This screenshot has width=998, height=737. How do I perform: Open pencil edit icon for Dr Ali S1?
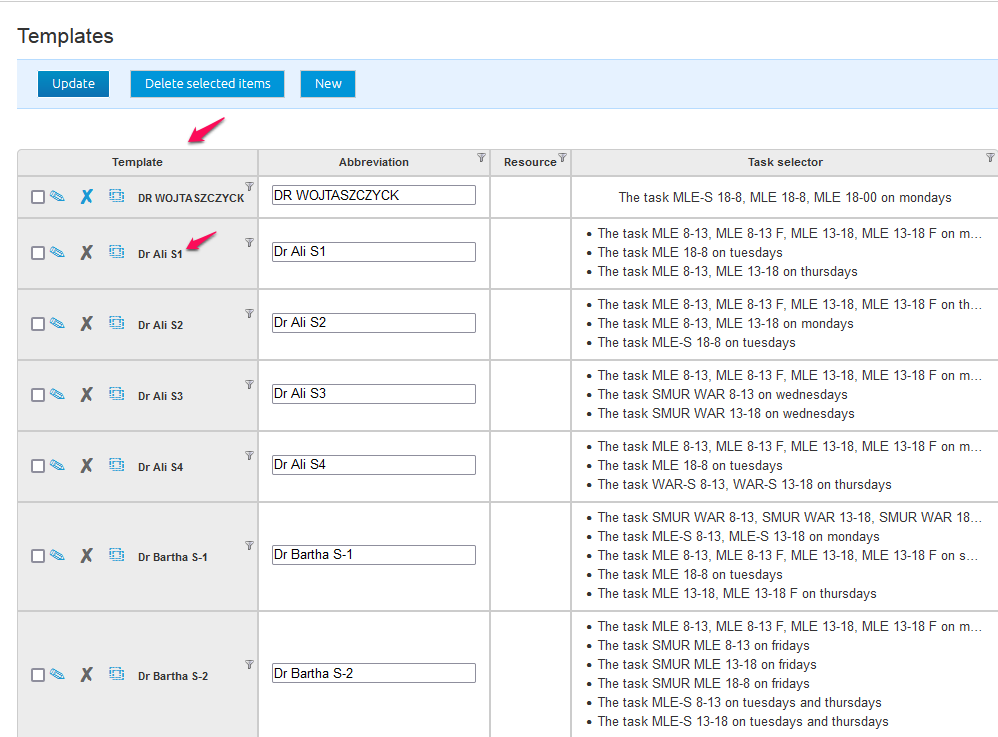(x=57, y=252)
